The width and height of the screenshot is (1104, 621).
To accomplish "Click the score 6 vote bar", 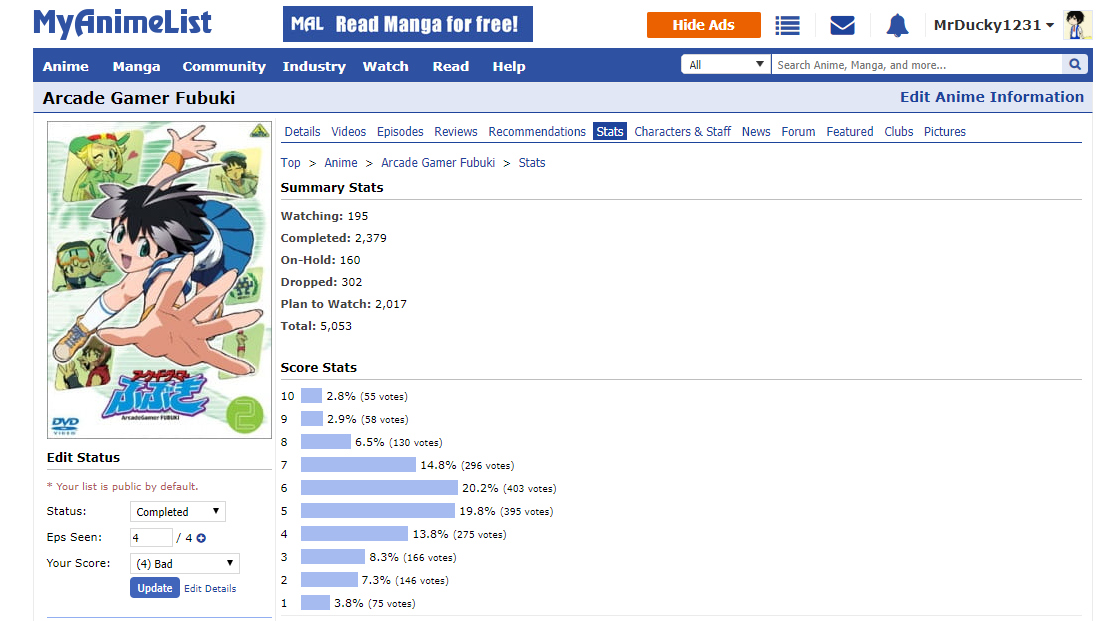I will click(x=379, y=488).
